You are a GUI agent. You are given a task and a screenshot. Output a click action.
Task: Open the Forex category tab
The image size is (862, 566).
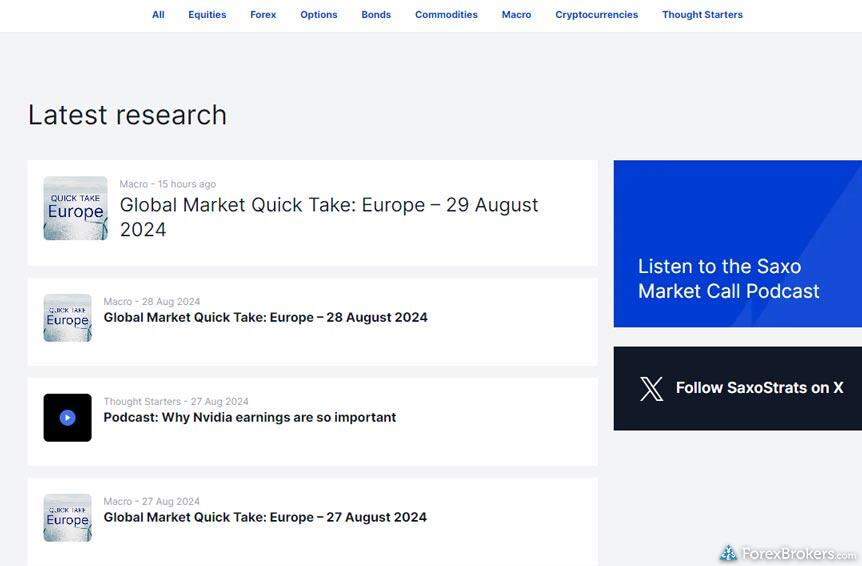[263, 15]
